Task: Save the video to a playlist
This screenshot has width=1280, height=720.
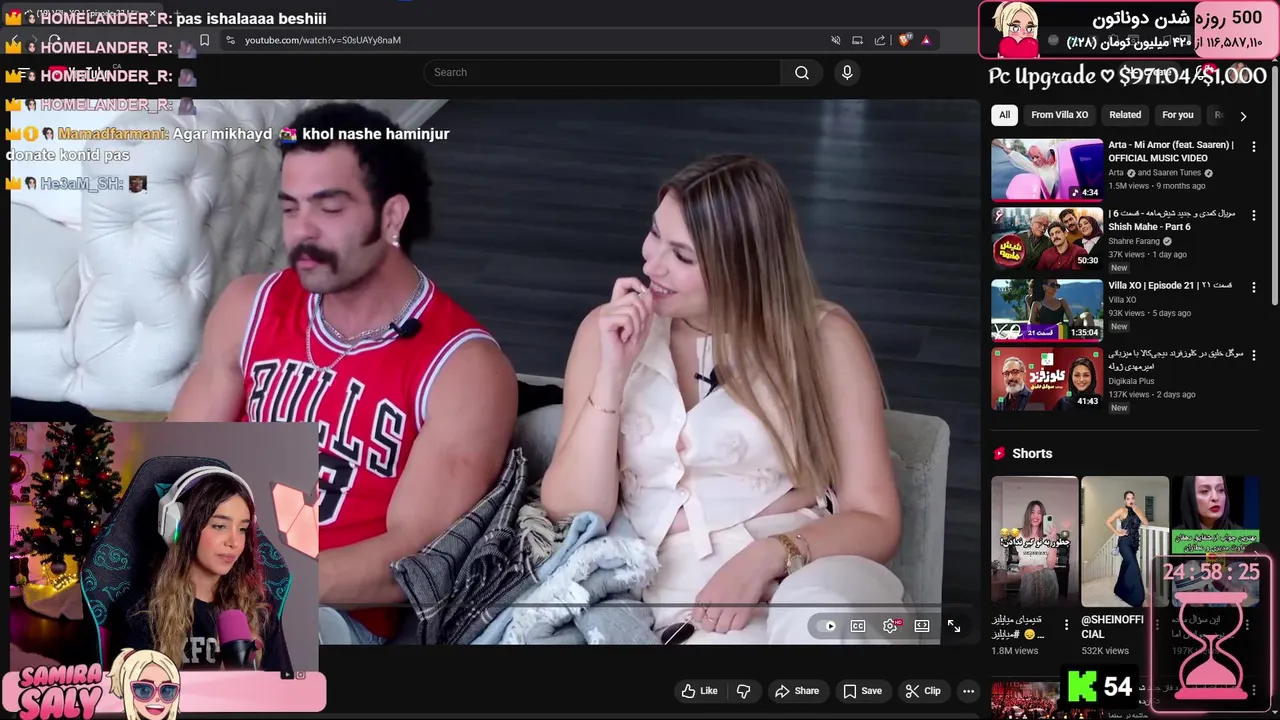Action: click(862, 691)
